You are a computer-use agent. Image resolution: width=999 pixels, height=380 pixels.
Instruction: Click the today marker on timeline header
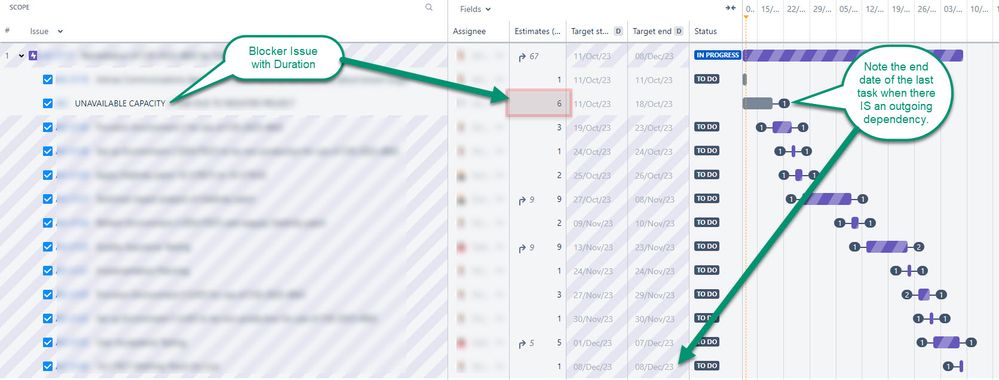coord(745,17)
